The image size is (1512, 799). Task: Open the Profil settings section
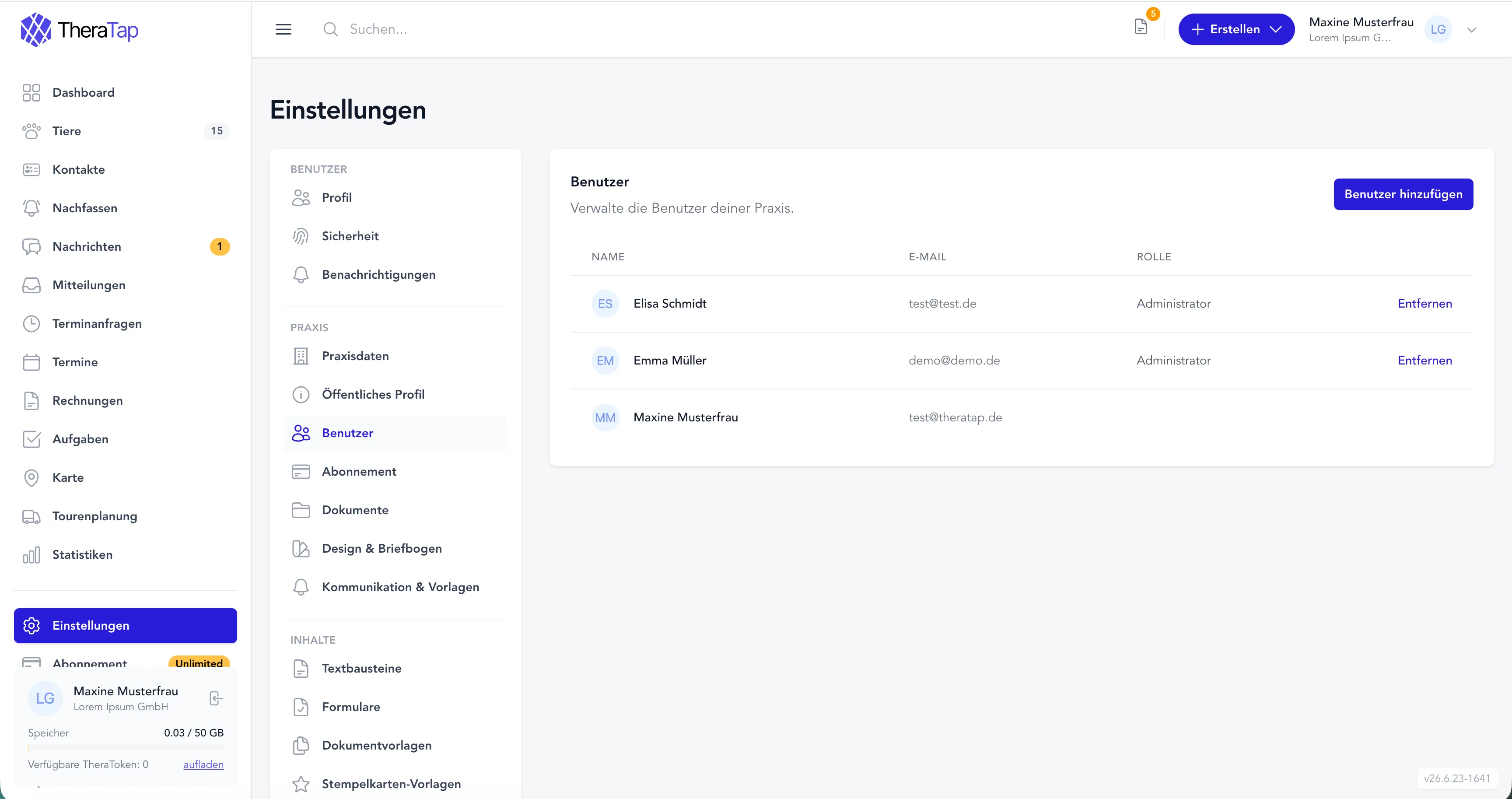[x=395, y=198]
